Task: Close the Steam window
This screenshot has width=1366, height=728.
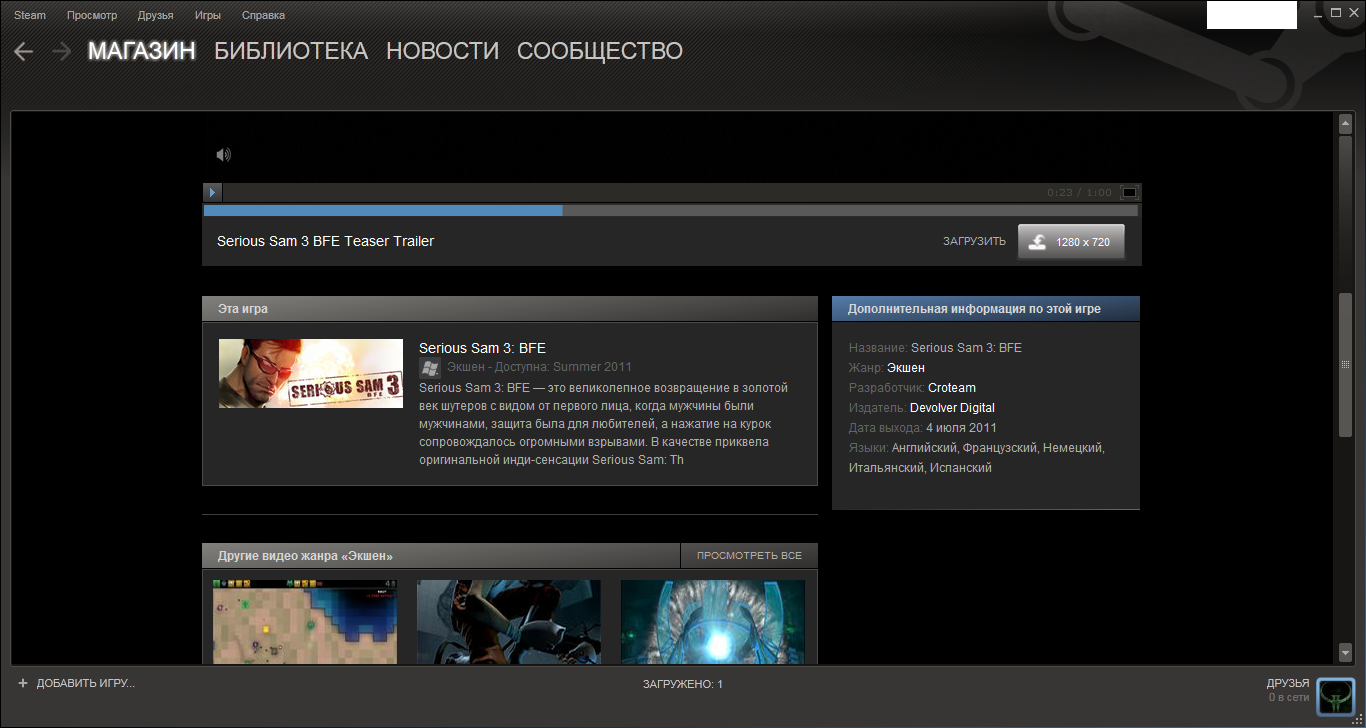Action: pyautogui.click(x=1353, y=13)
